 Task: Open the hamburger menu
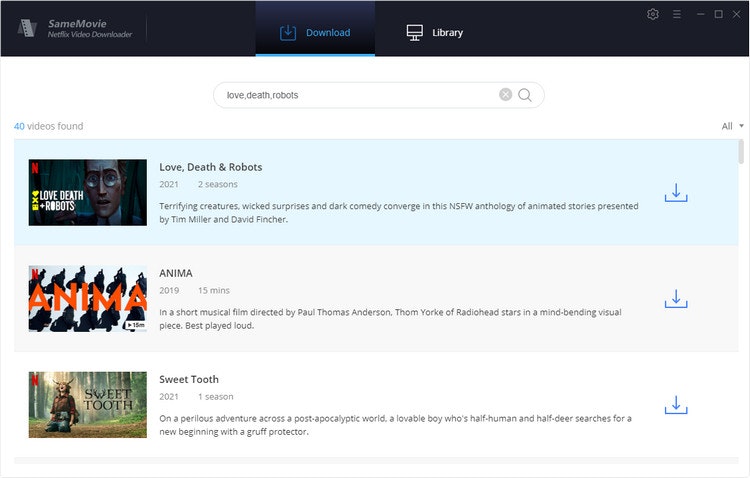[x=677, y=14]
